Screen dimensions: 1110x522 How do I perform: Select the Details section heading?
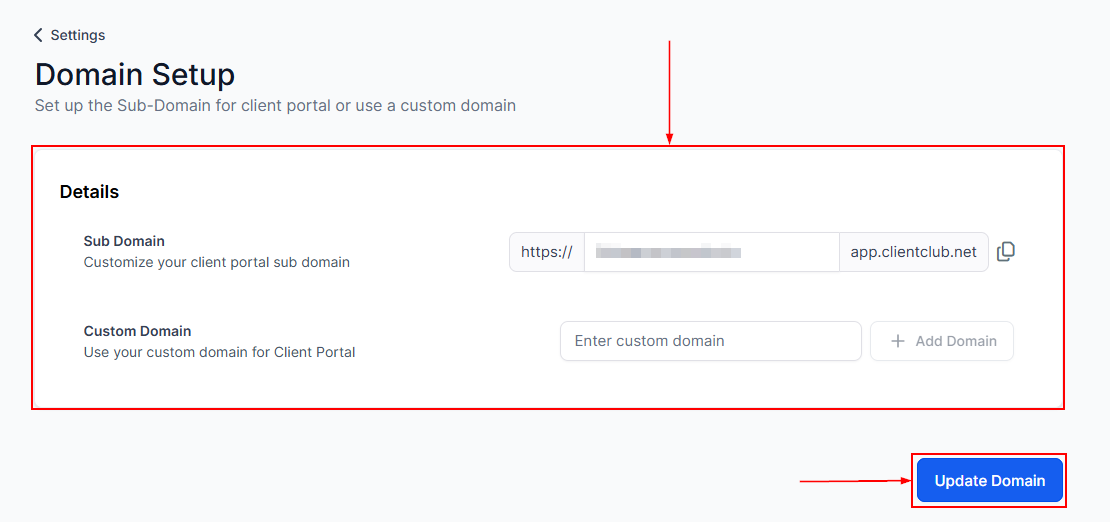pos(89,192)
